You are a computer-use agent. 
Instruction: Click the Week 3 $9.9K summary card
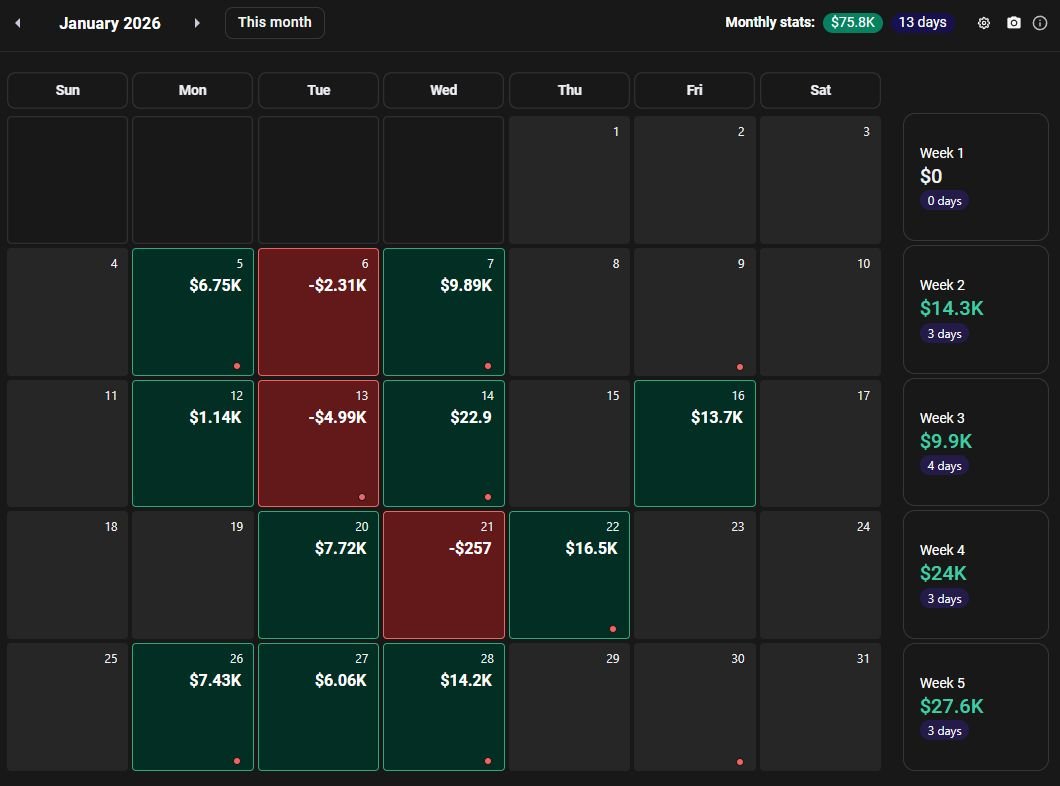975,442
